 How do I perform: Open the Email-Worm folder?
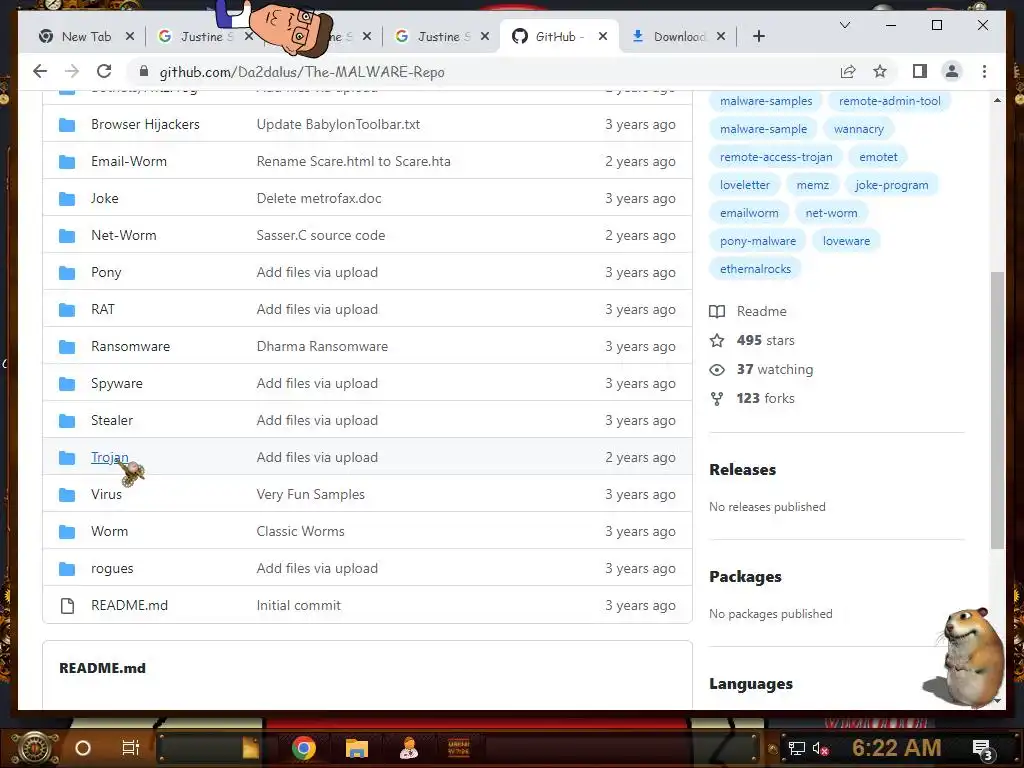[x=129, y=161]
